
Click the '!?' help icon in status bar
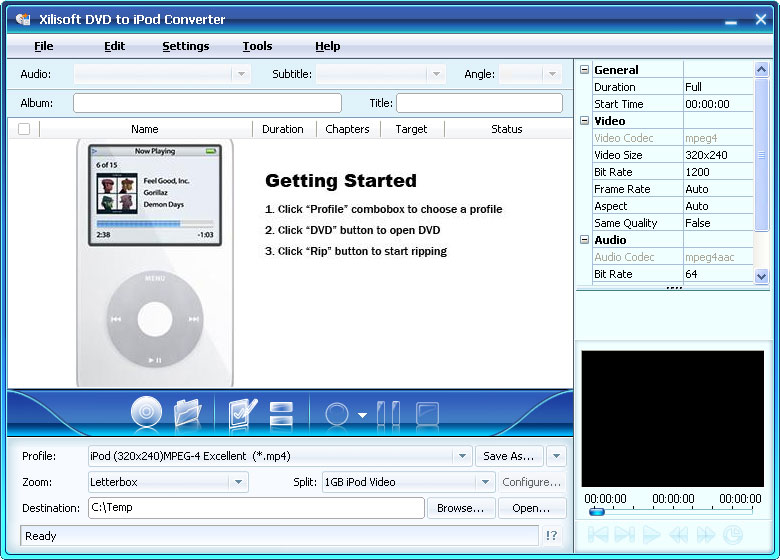(x=551, y=536)
